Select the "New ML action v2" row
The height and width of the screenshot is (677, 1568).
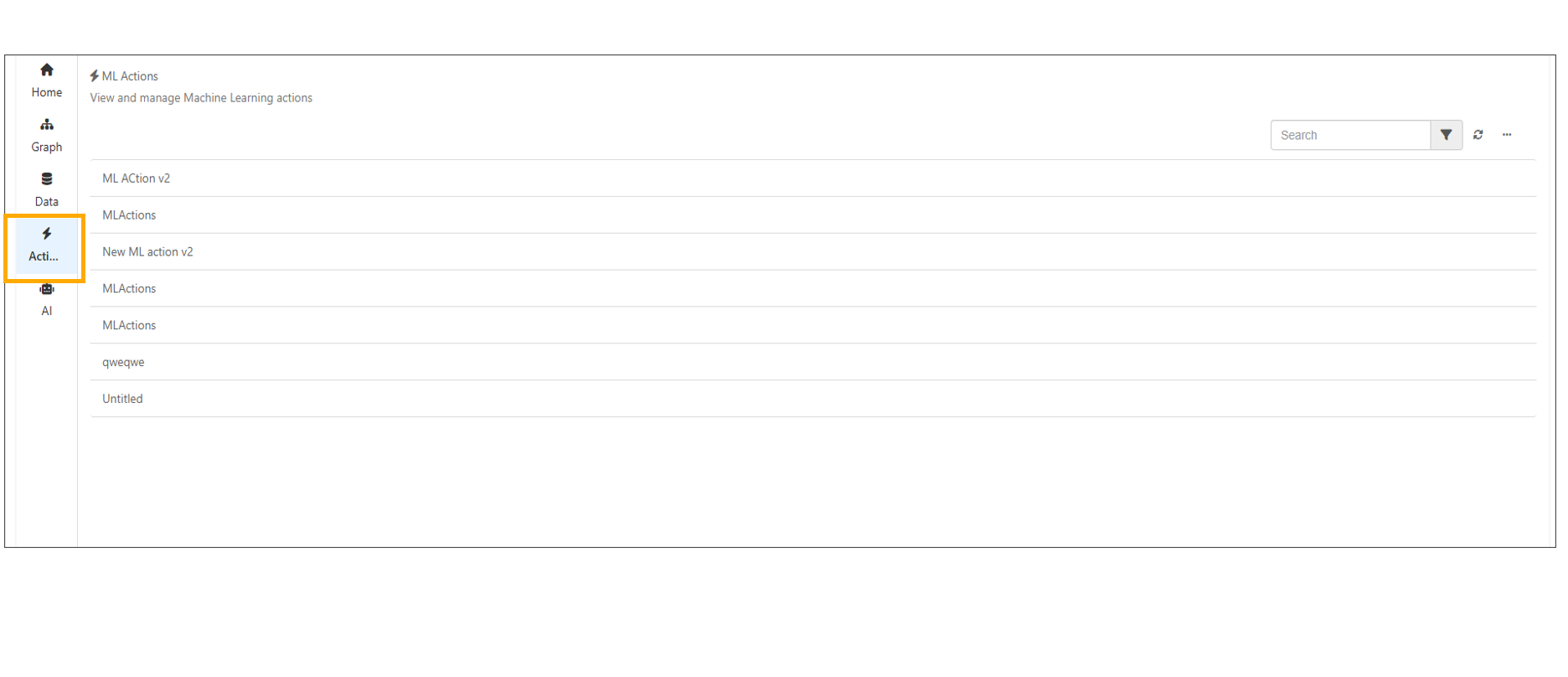pos(147,252)
